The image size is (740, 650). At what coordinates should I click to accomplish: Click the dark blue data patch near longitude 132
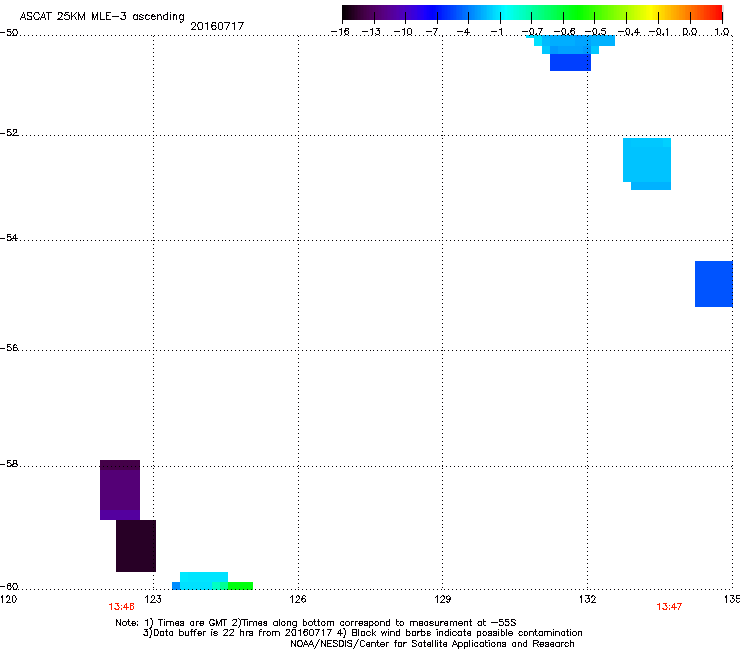tap(570, 62)
